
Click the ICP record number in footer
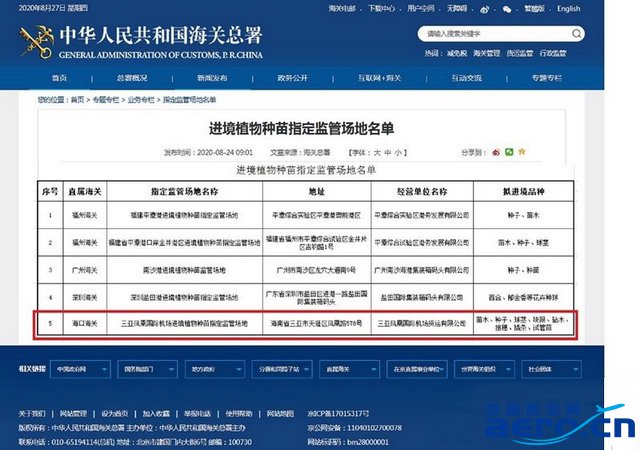[338, 414]
